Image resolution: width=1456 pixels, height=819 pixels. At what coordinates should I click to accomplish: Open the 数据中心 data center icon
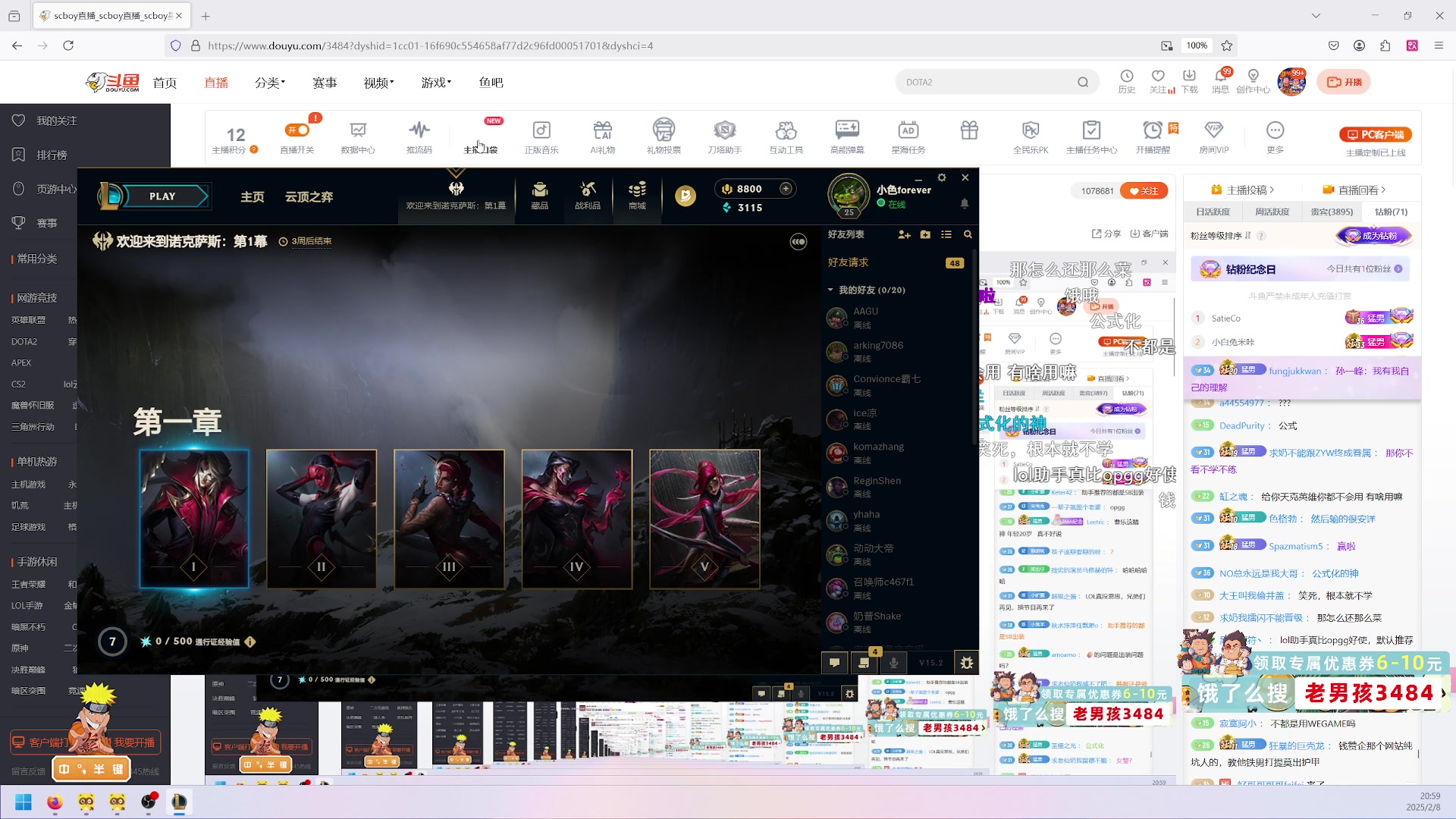(x=358, y=130)
